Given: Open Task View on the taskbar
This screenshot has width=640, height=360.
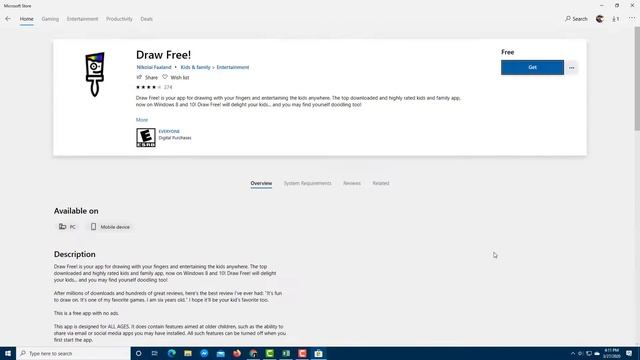Looking at the screenshot, I should [155, 353].
